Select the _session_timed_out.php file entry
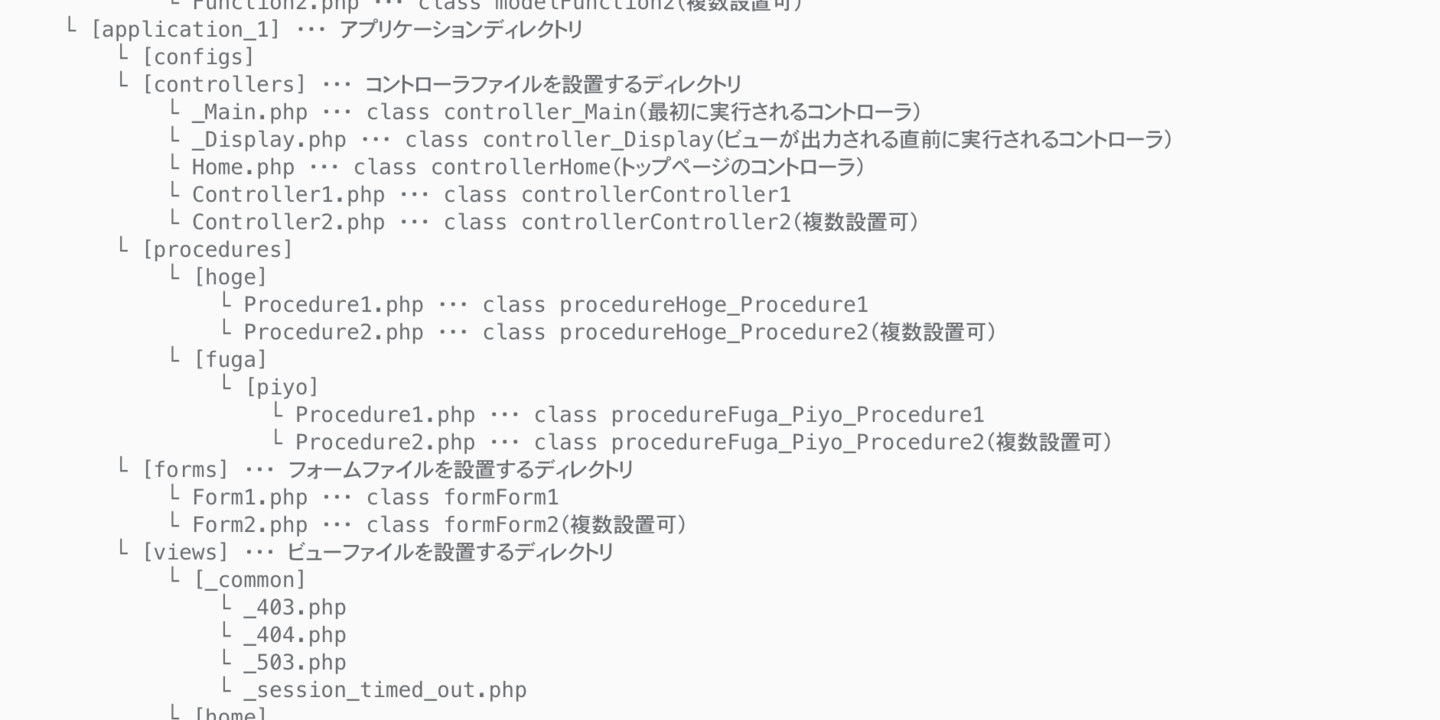 (385, 690)
